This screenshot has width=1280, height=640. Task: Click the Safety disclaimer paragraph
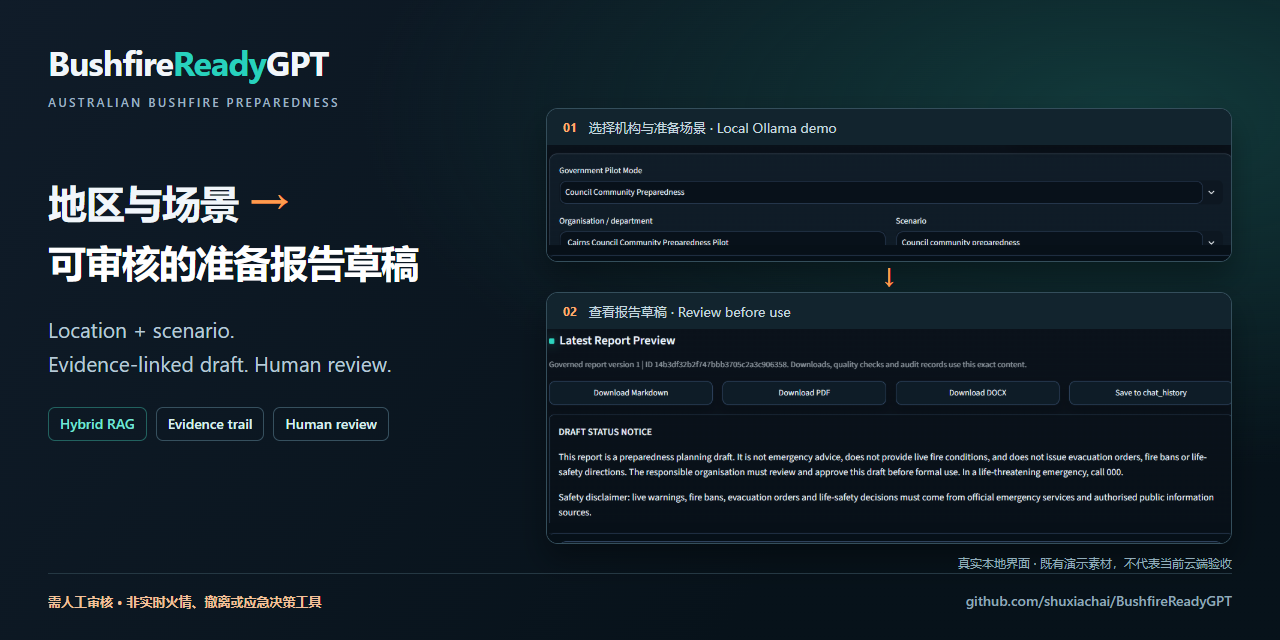pos(886,505)
